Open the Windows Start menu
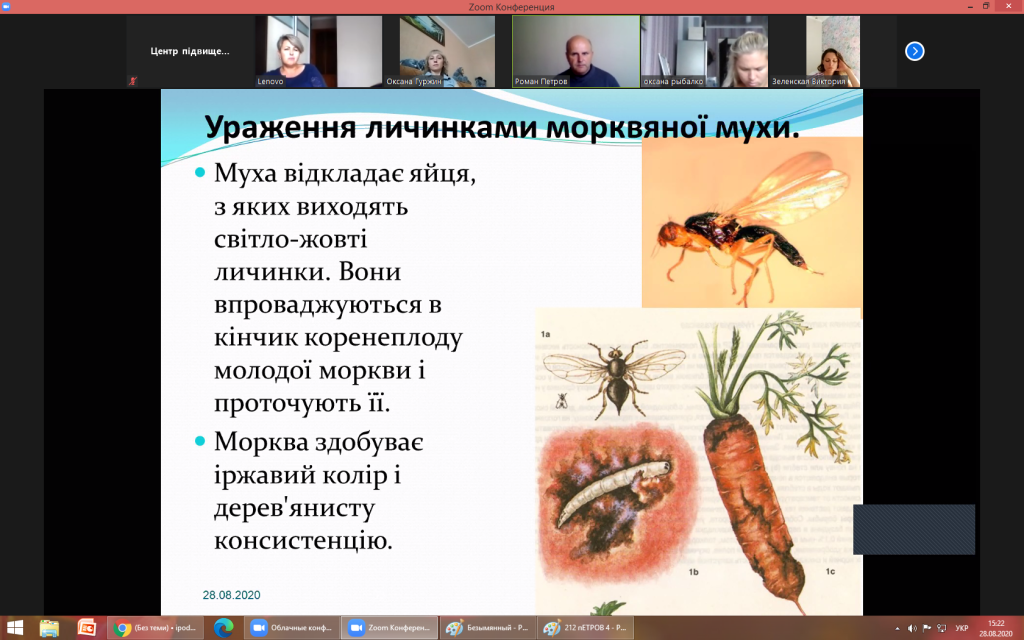The width and height of the screenshot is (1024, 640). click(14, 628)
